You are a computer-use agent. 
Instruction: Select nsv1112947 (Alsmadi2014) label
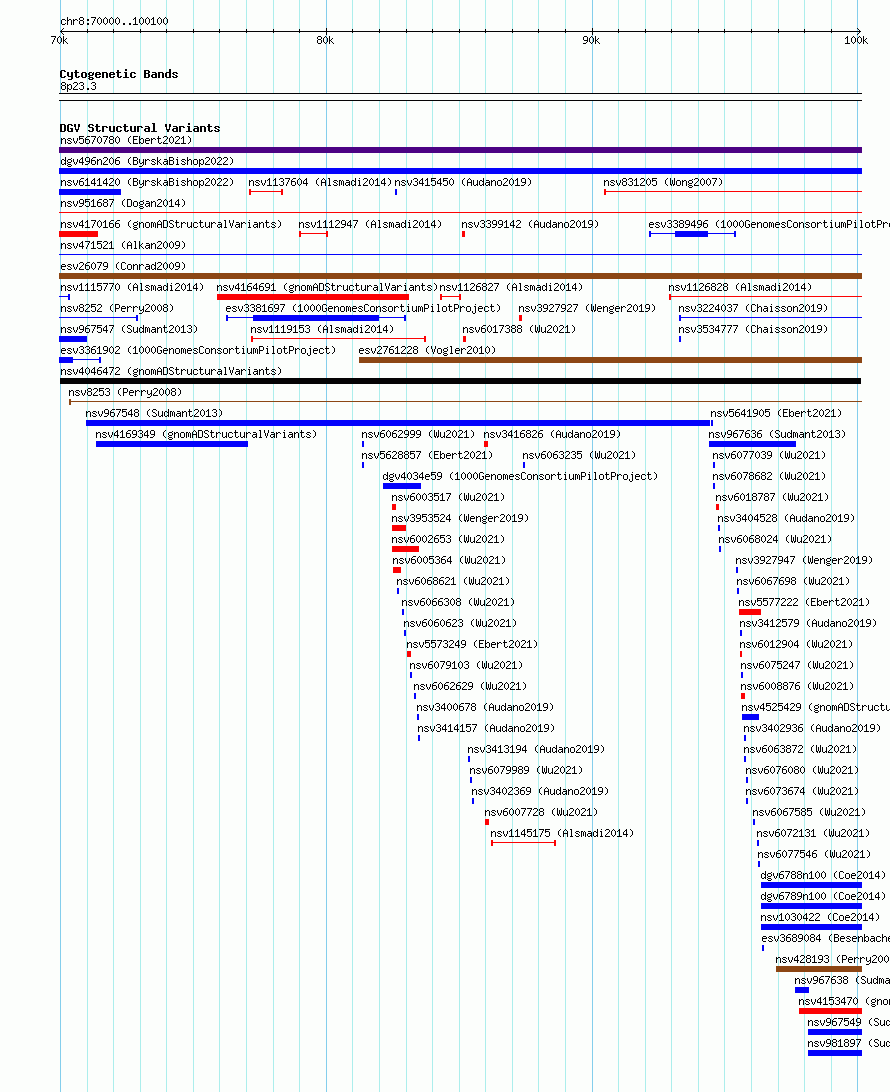point(370,224)
